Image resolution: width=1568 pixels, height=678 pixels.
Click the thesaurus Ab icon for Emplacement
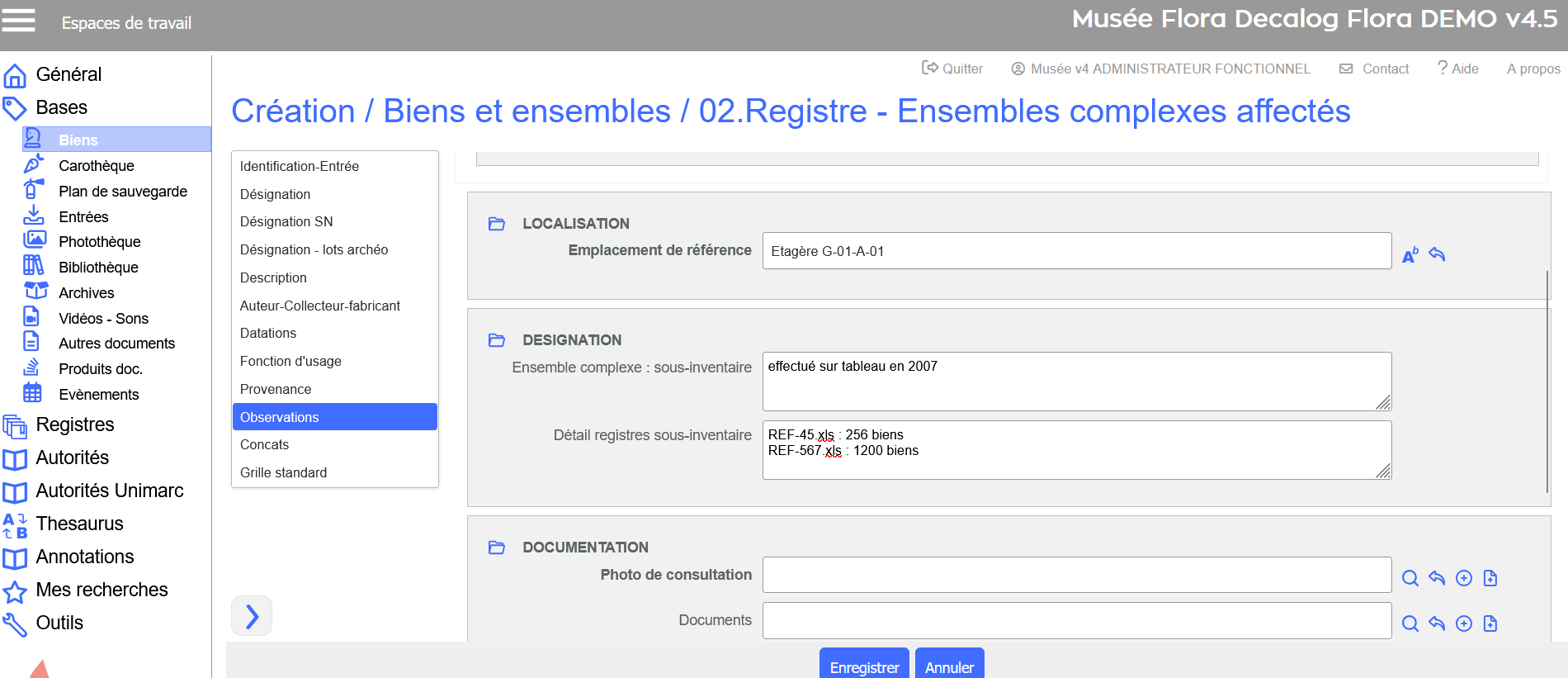[x=1410, y=254]
